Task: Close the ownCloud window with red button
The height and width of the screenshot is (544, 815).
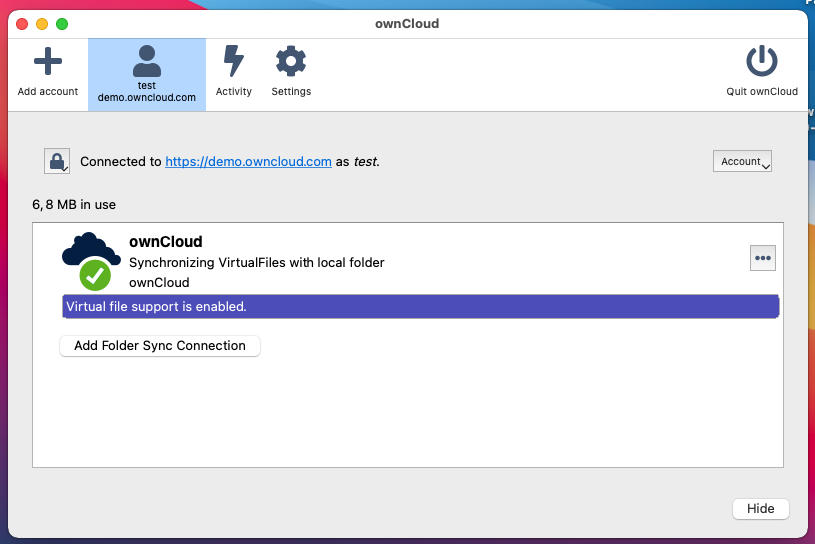Action: pyautogui.click(x=22, y=24)
